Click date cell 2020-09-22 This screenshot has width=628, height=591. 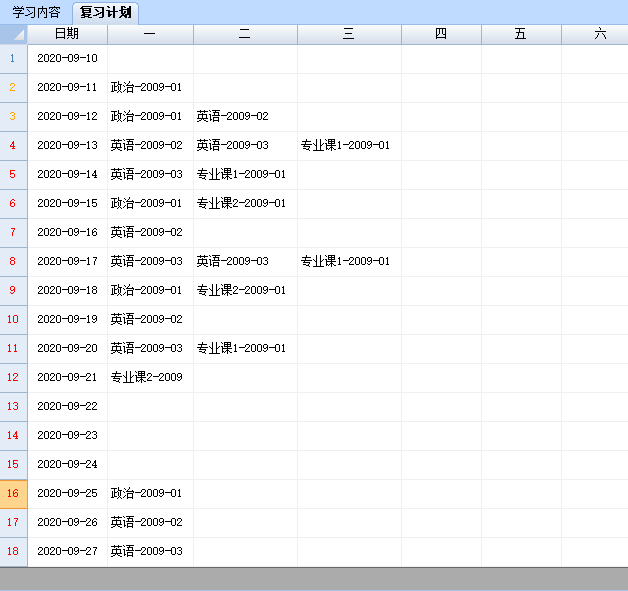point(67,407)
